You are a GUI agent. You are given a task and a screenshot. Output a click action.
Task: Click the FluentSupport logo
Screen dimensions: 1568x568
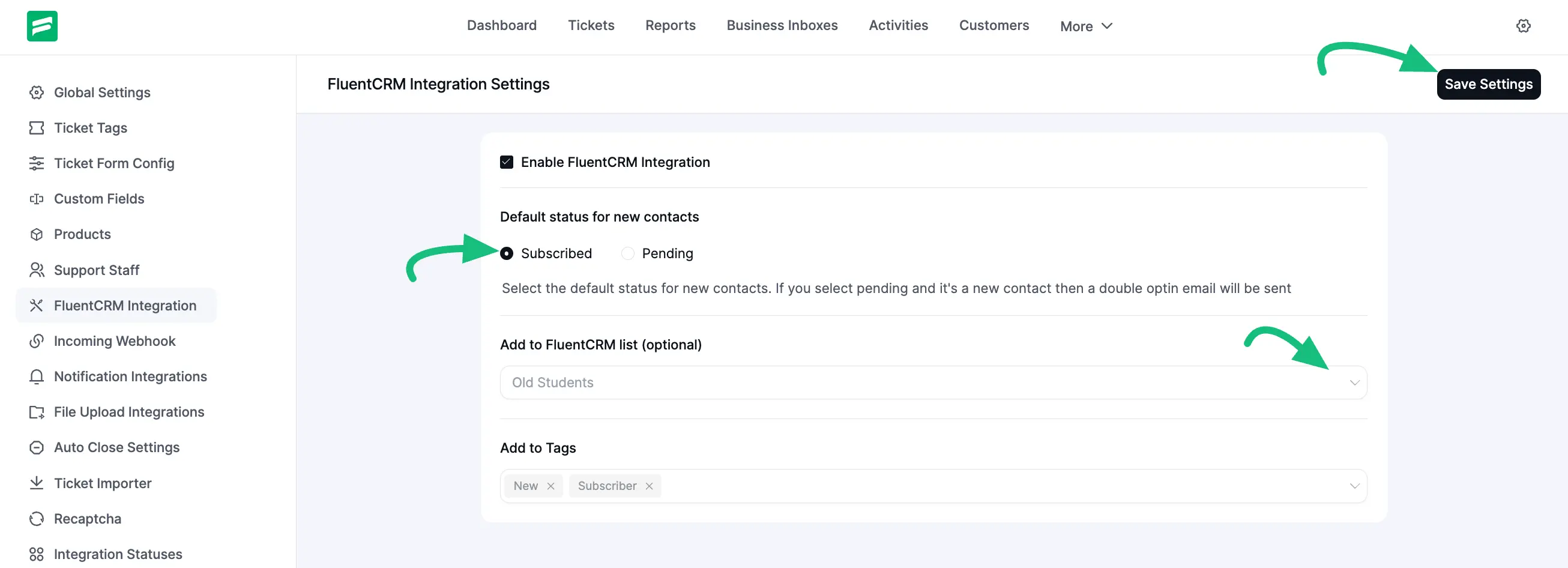tap(41, 26)
